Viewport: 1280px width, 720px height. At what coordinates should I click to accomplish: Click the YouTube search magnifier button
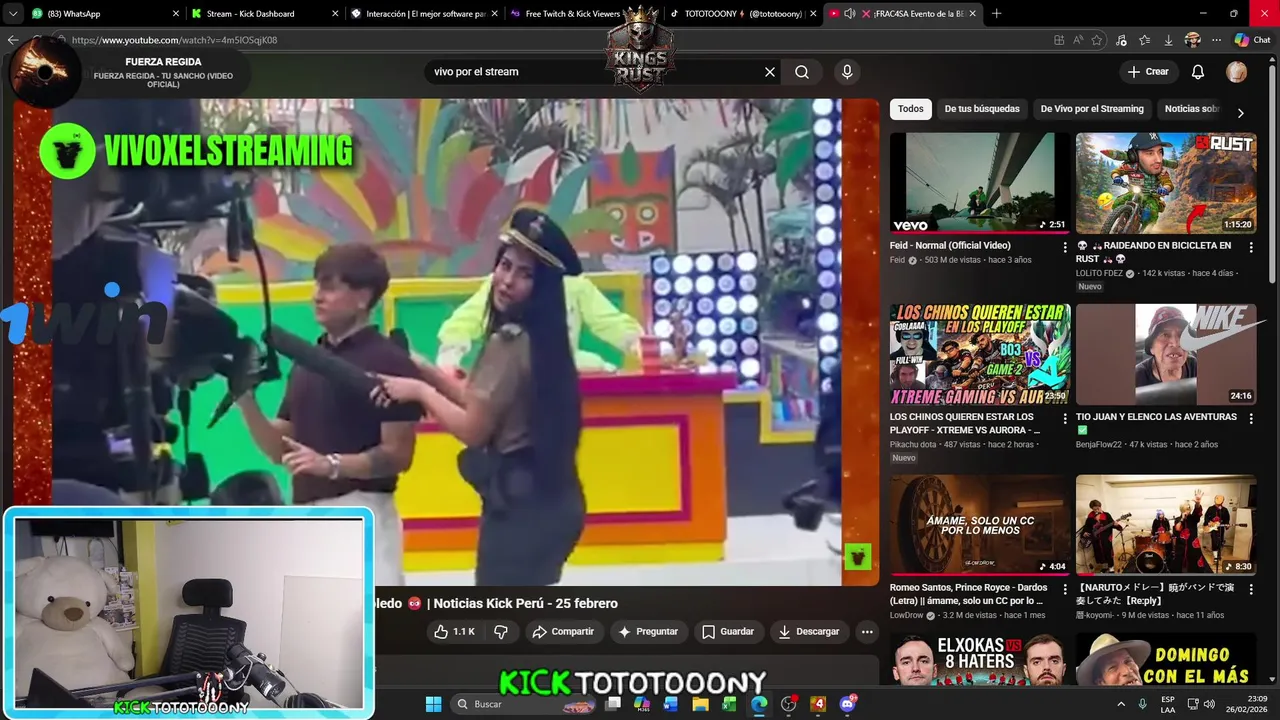pos(802,72)
